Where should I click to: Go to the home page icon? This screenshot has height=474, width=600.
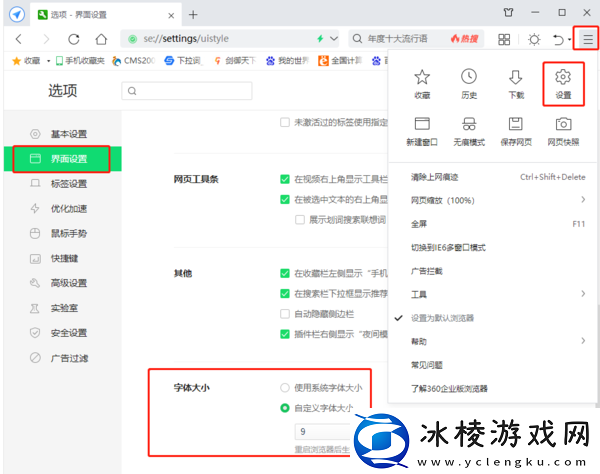point(101,39)
